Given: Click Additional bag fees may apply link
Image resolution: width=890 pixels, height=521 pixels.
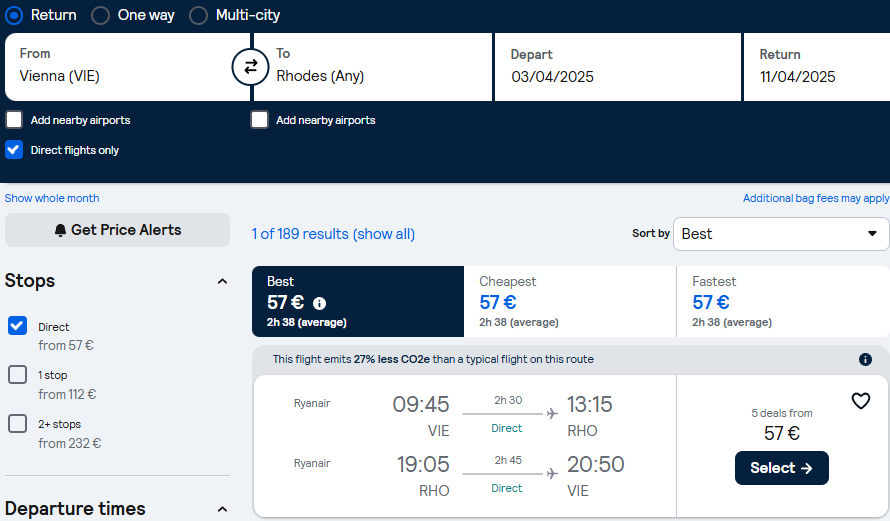Looking at the screenshot, I should pos(816,198).
